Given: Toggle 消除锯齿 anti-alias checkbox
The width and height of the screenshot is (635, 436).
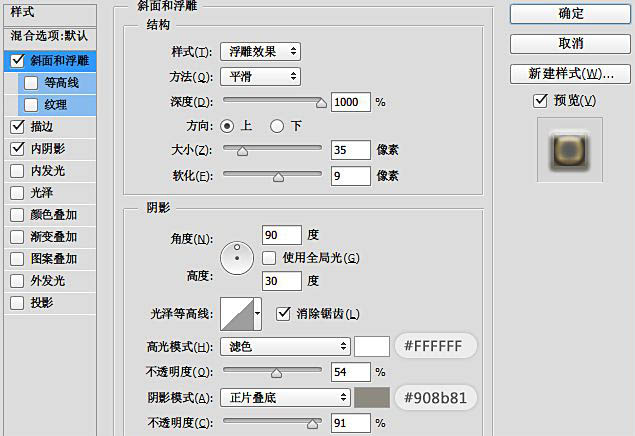Looking at the screenshot, I should [x=283, y=313].
